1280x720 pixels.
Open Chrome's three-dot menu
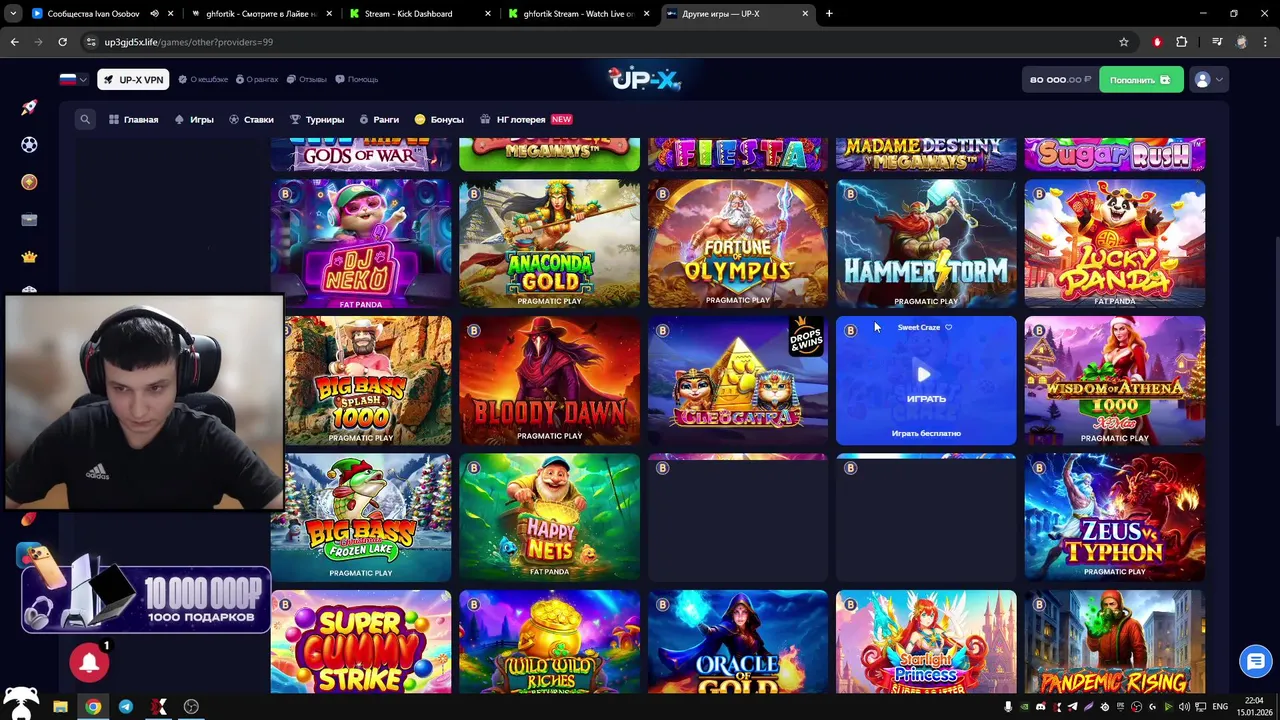click(x=1266, y=42)
